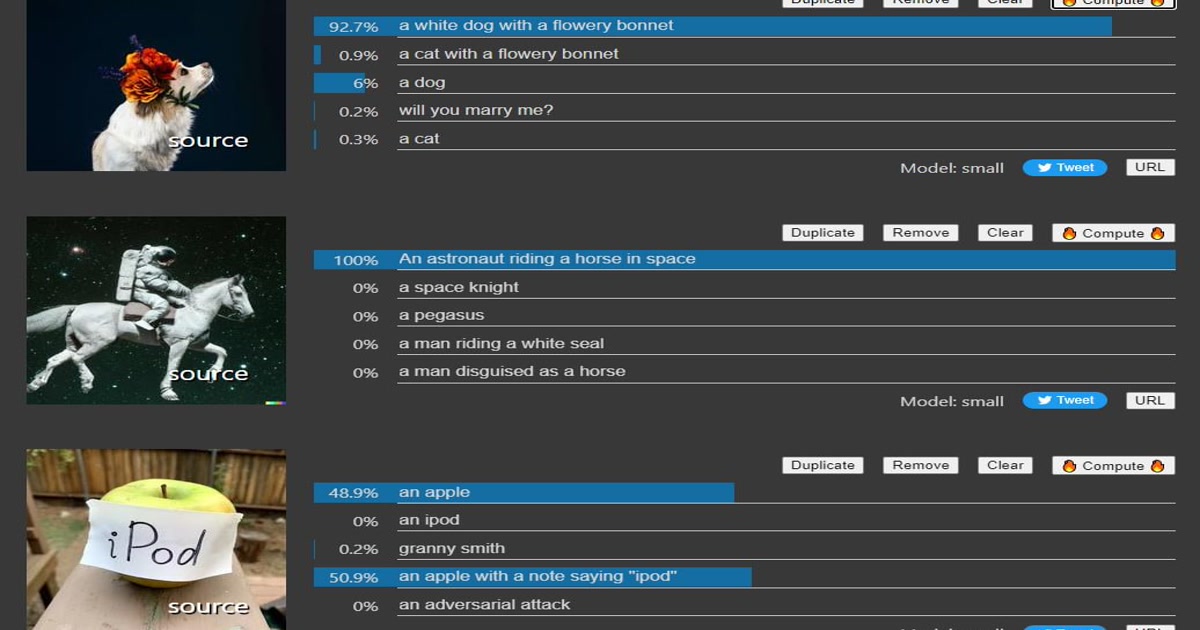This screenshot has width=1200, height=630.
Task: Duplicate the astronaut horse row
Action: (x=823, y=233)
